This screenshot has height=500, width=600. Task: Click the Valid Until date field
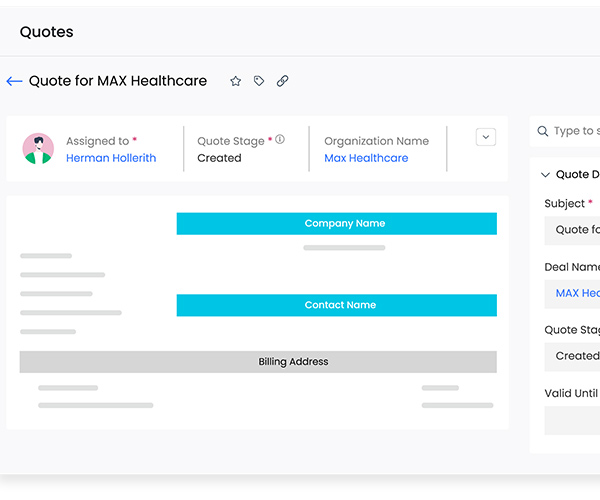575,420
